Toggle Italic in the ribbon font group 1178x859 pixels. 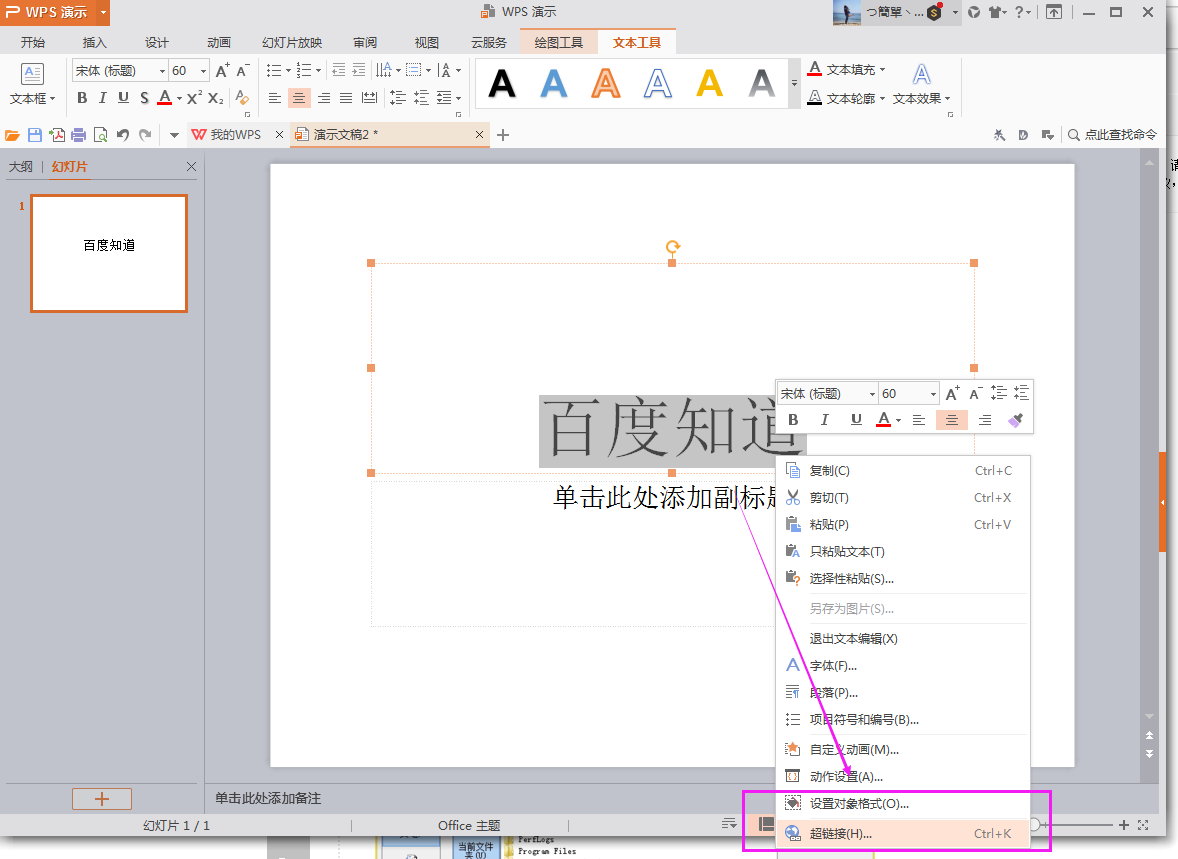102,98
